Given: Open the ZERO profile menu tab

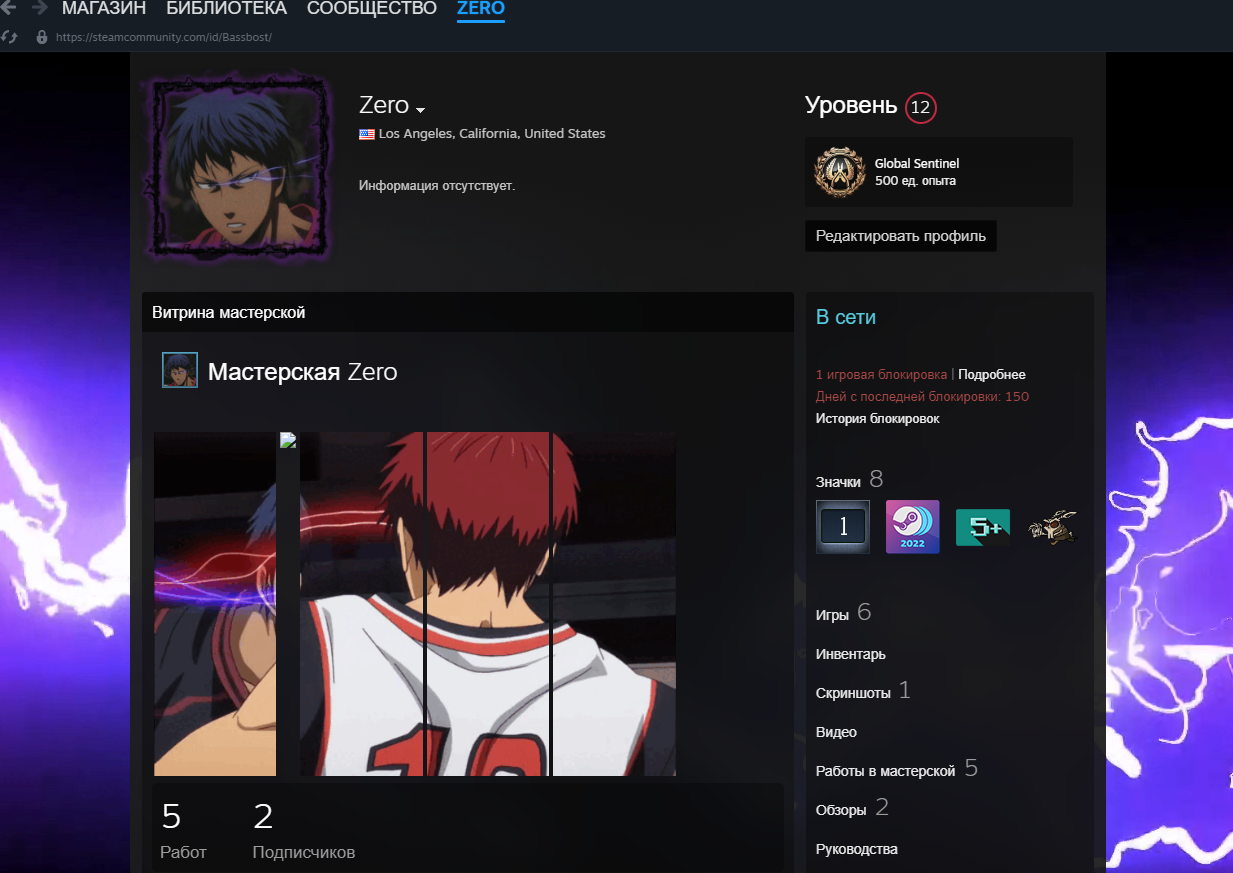Looking at the screenshot, I should click(x=481, y=9).
